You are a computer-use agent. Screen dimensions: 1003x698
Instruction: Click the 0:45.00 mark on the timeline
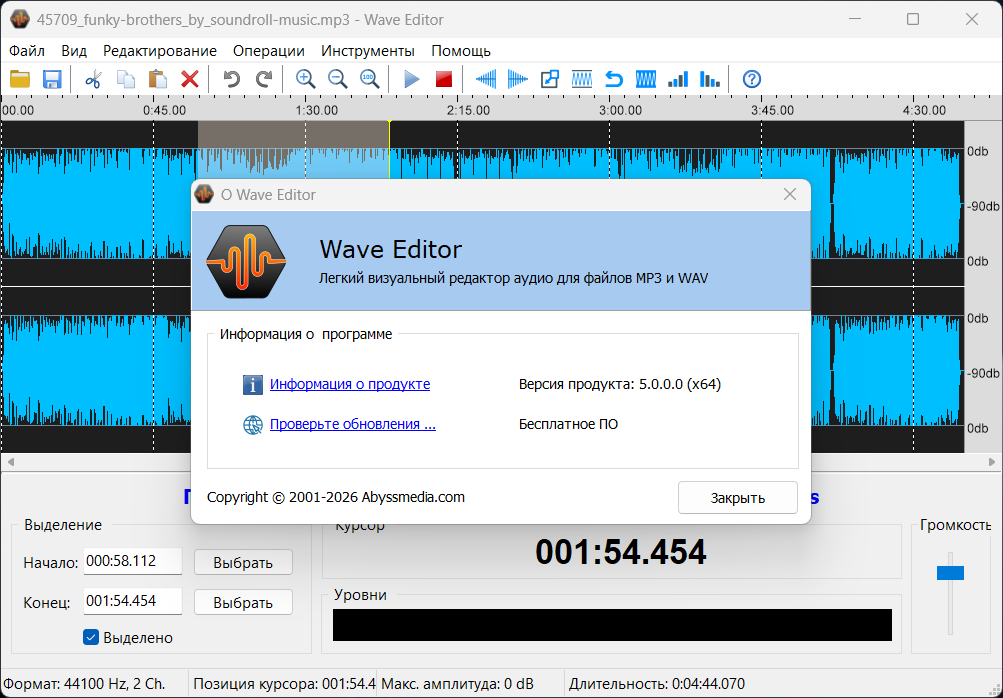click(164, 110)
